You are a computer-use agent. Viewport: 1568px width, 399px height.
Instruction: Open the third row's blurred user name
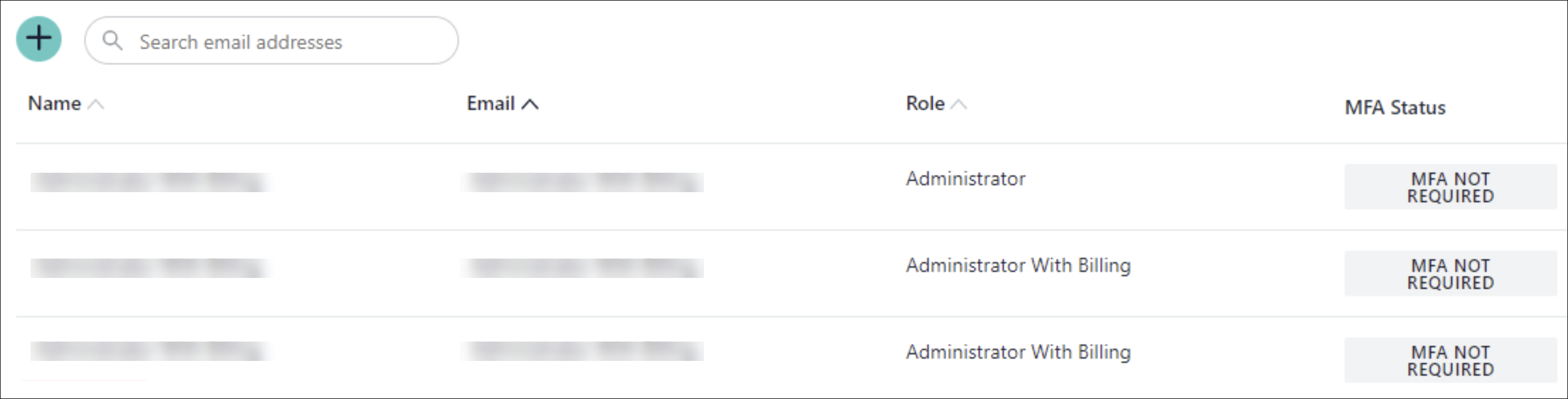pyautogui.click(x=150, y=351)
